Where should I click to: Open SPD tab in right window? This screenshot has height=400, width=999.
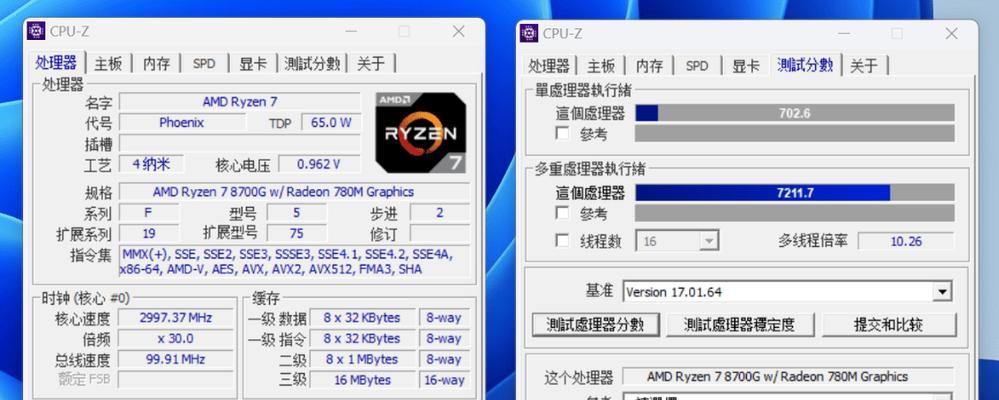click(697, 66)
